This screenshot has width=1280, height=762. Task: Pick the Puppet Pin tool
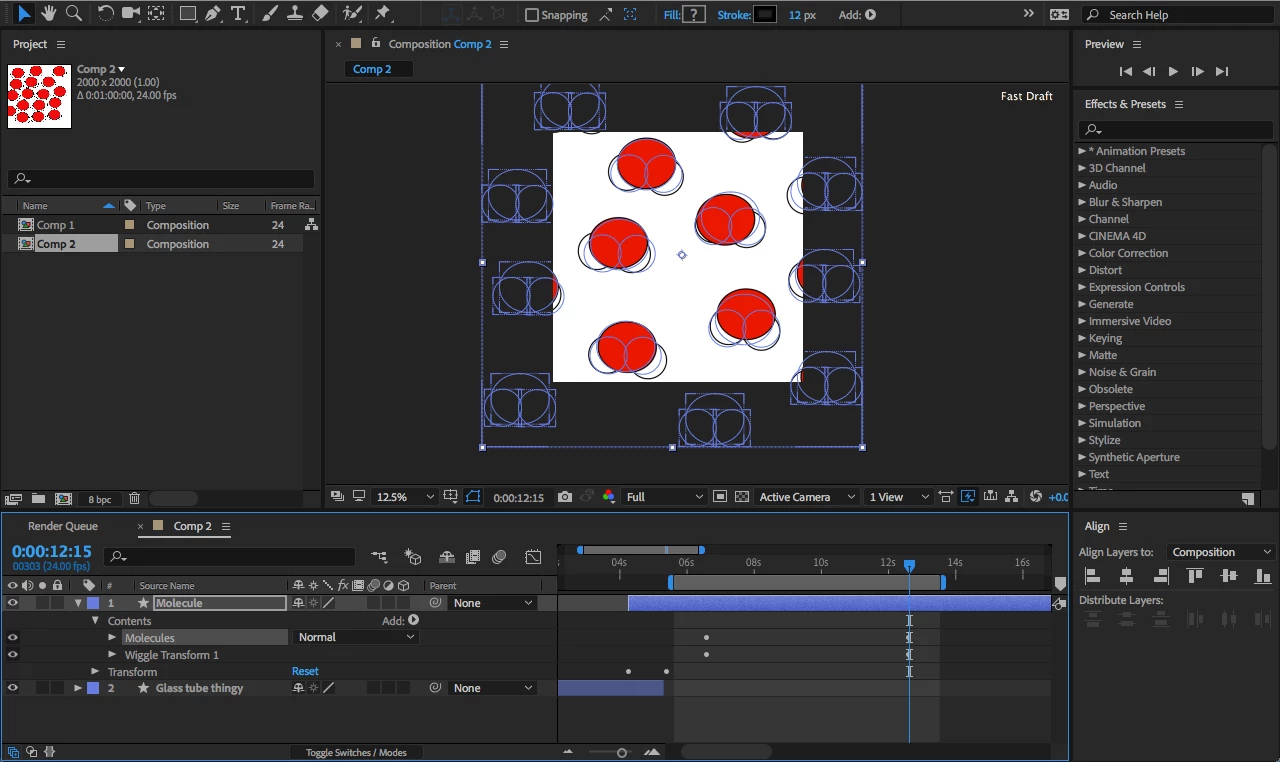383,14
